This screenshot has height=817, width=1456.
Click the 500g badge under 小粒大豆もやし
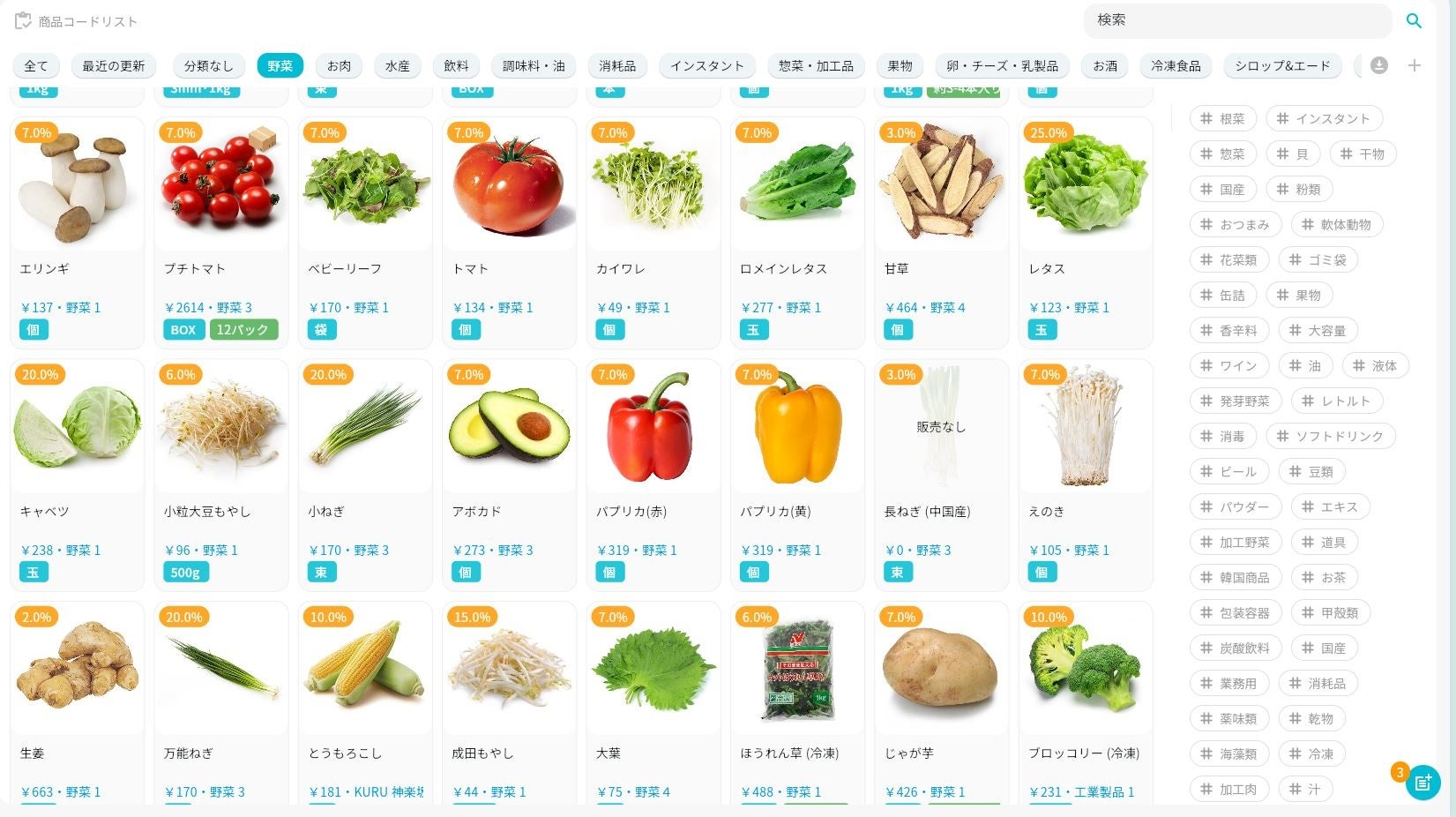coord(185,573)
